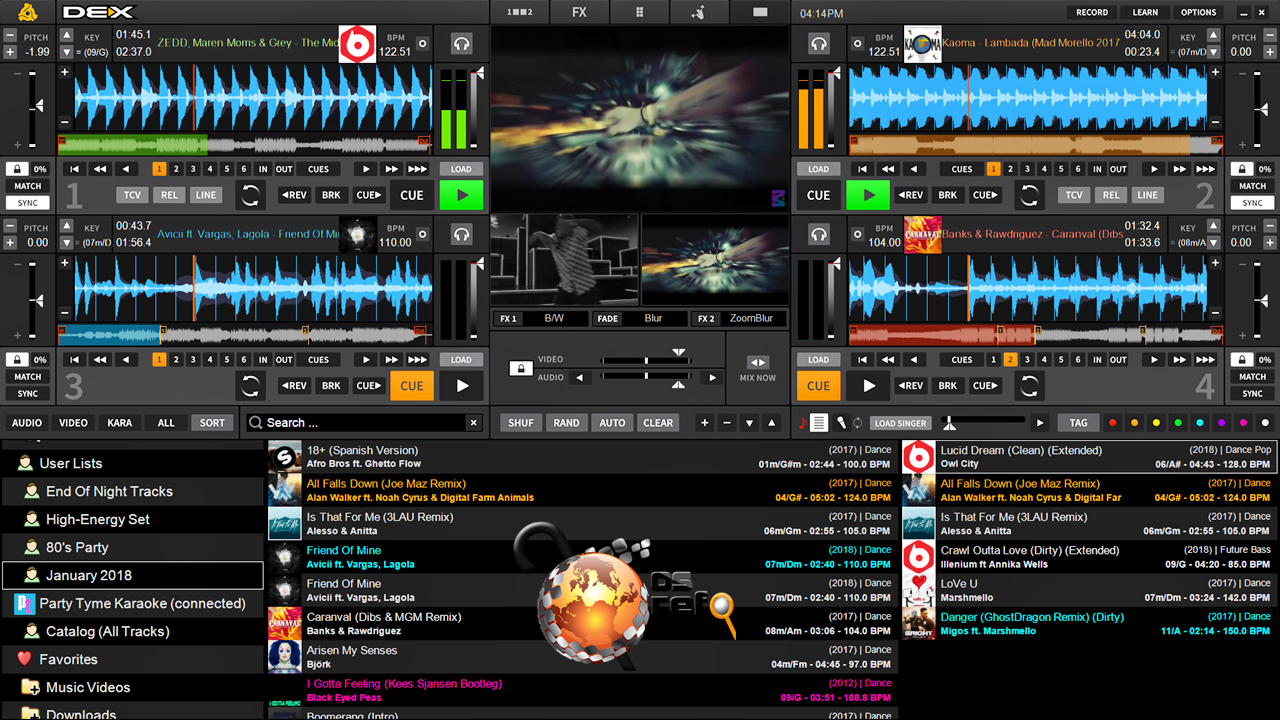
Task: Enable loop on deck 1
Action: [x=251, y=195]
